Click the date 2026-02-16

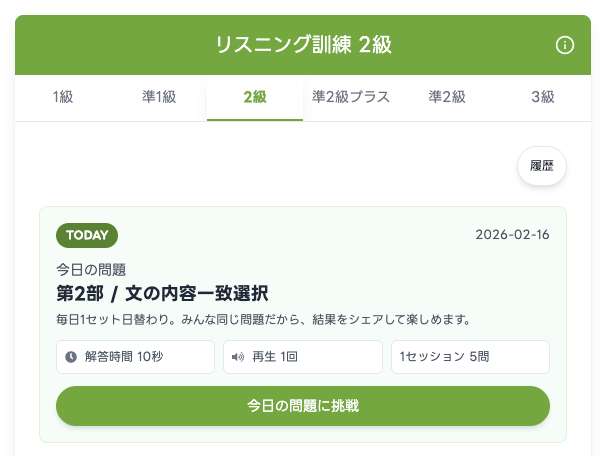tap(512, 235)
